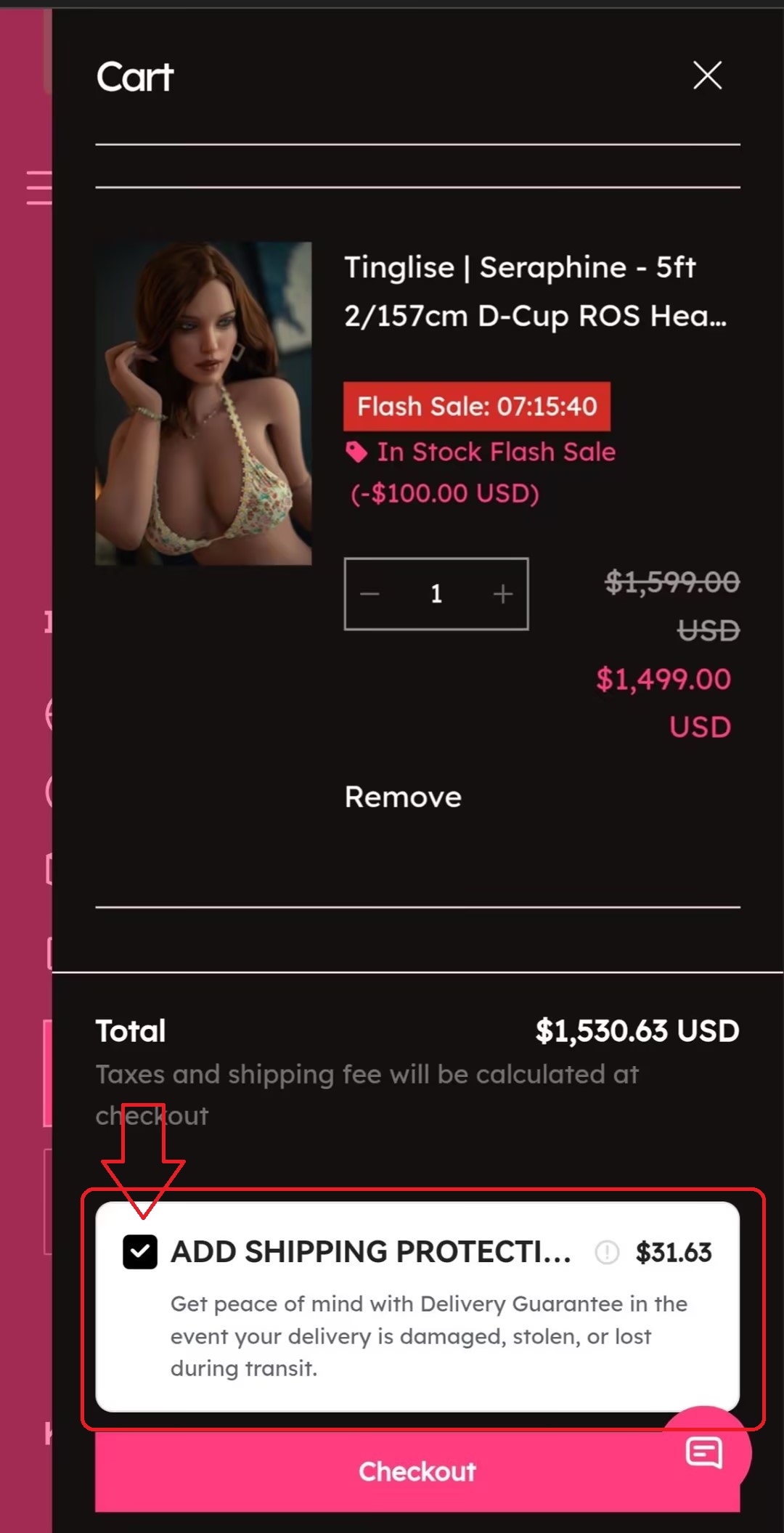Proceed with the pink Checkout button
The image size is (784, 1533).
[x=417, y=1471]
